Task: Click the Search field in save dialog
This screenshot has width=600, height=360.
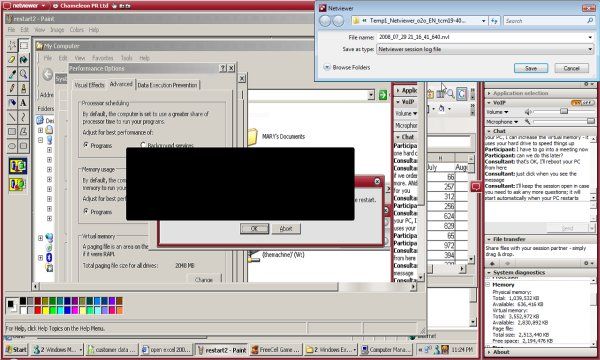Action: pyautogui.click(x=549, y=21)
